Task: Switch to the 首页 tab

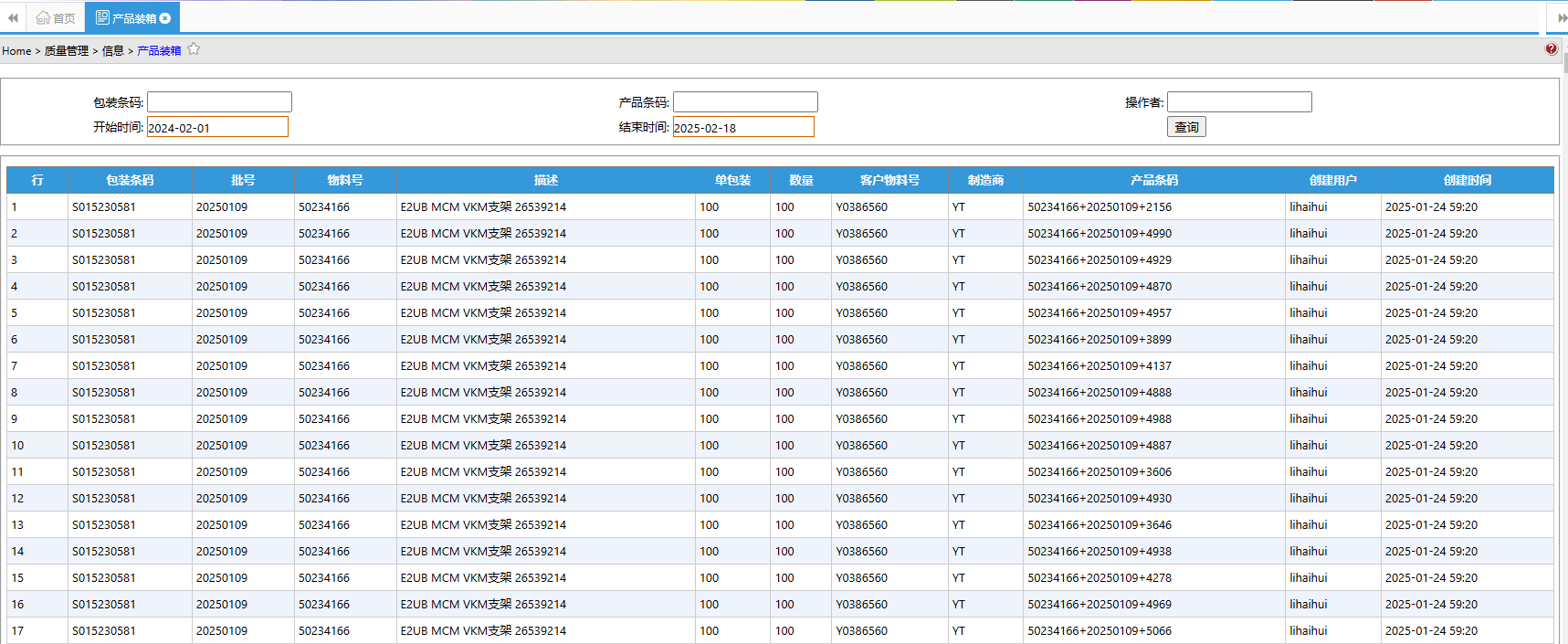Action: [x=56, y=18]
